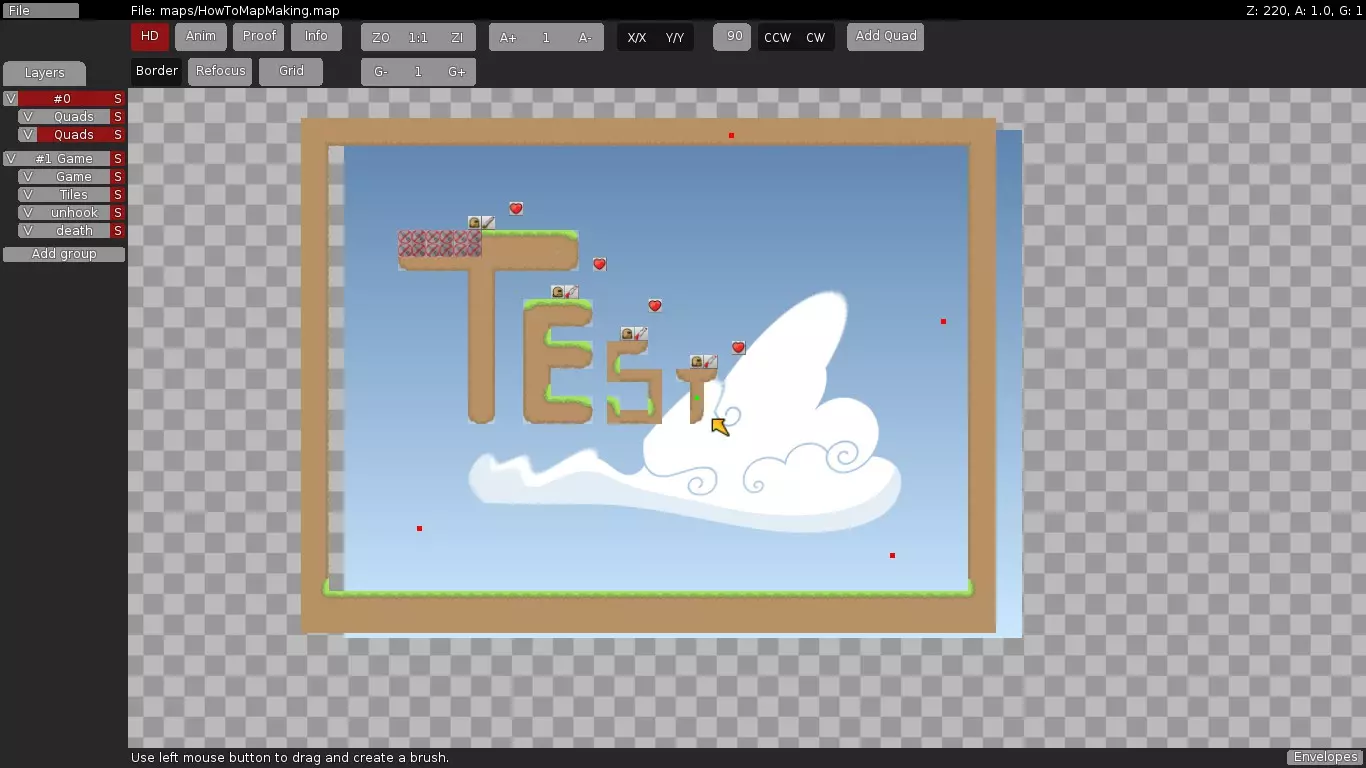
Task: Click Add group in Layers panel
Action: click(x=64, y=254)
